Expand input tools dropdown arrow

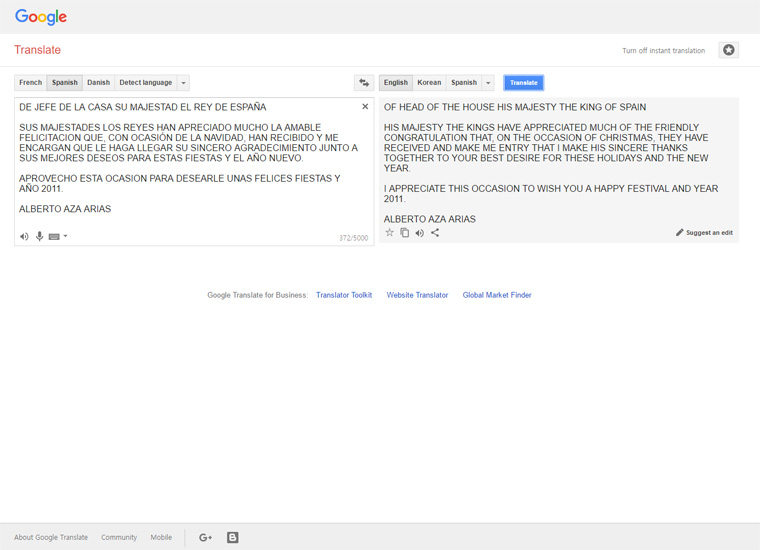[65, 236]
